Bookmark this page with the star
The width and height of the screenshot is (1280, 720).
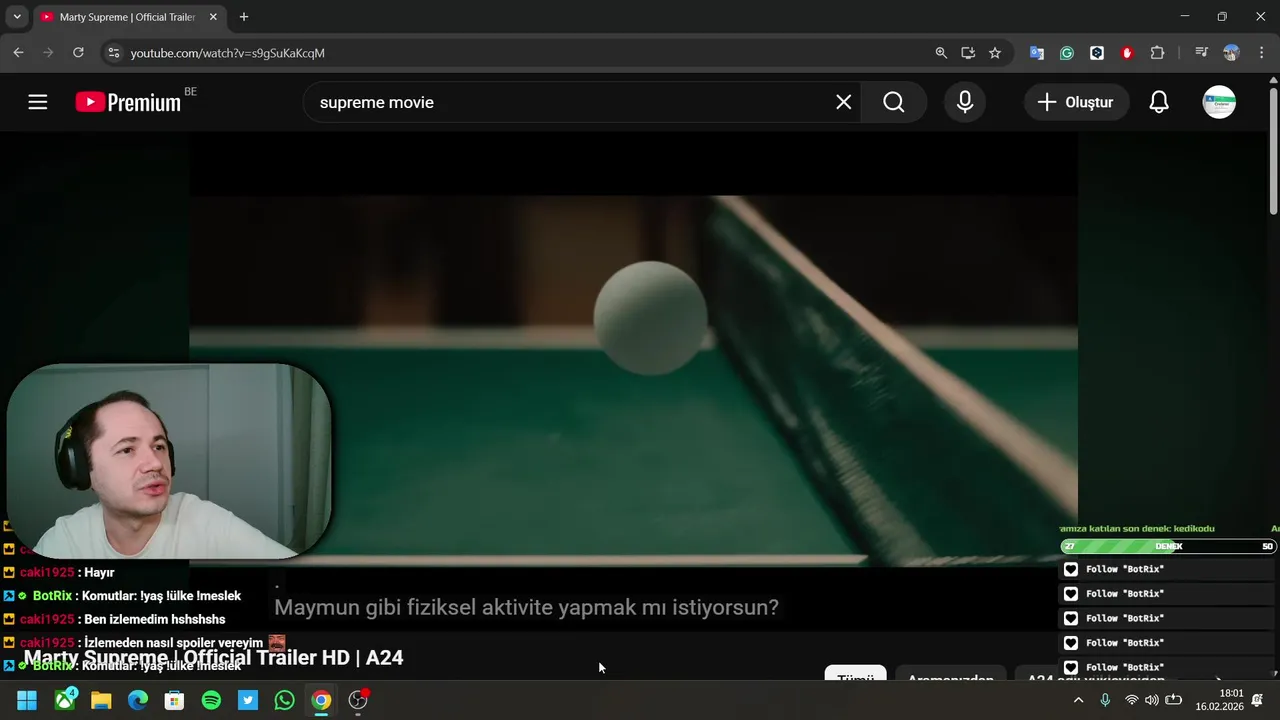coord(995,53)
